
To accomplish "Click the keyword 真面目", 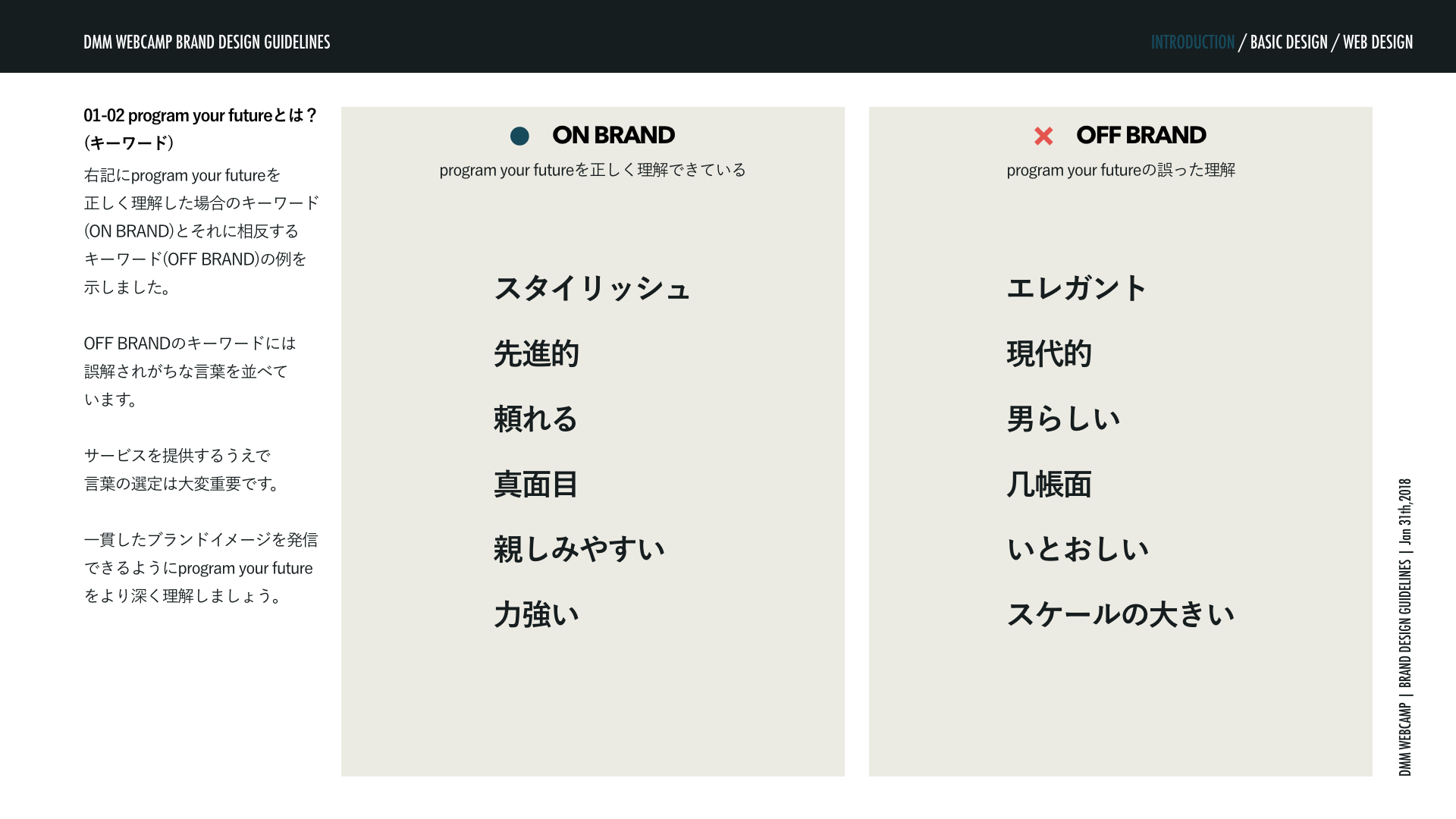I will click(536, 484).
